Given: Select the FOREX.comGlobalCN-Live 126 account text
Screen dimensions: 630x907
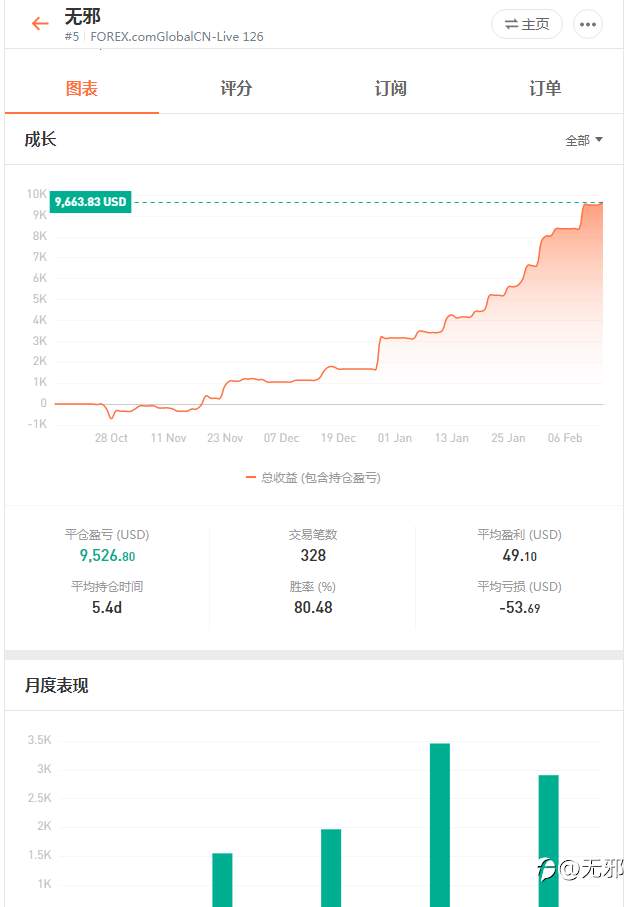Looking at the screenshot, I should pyautogui.click(x=176, y=36).
